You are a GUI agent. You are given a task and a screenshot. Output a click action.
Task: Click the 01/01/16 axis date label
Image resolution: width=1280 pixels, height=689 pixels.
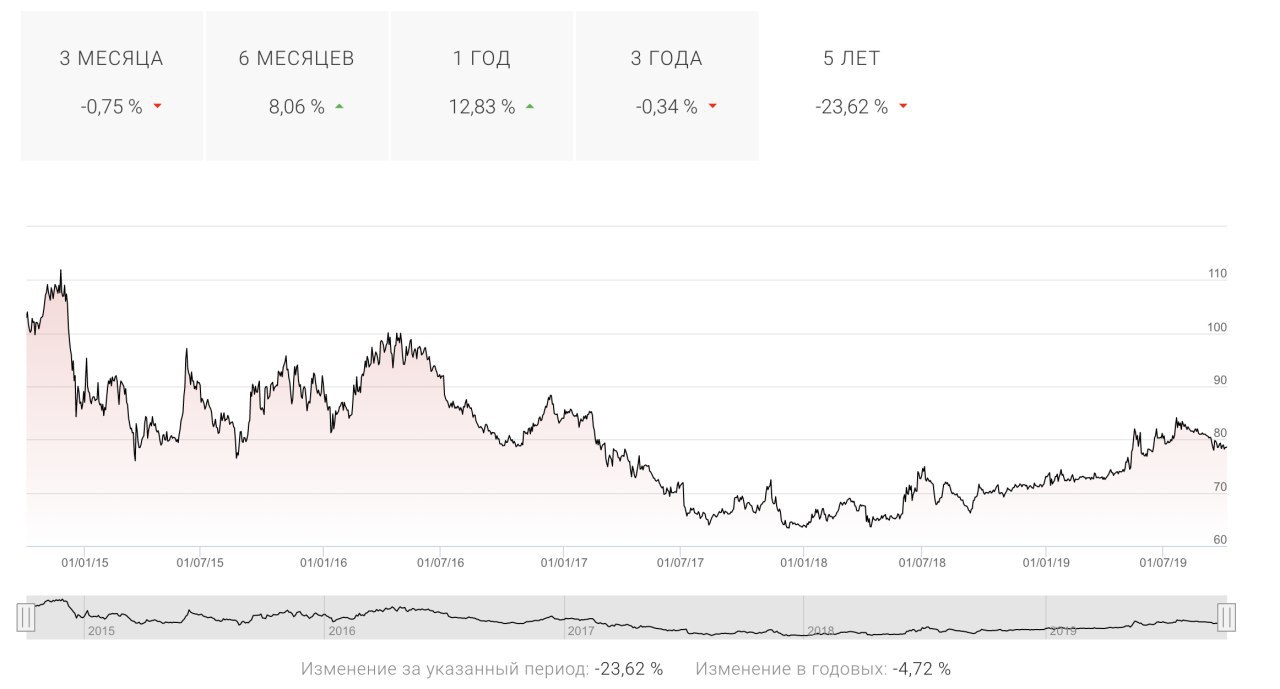tap(324, 562)
